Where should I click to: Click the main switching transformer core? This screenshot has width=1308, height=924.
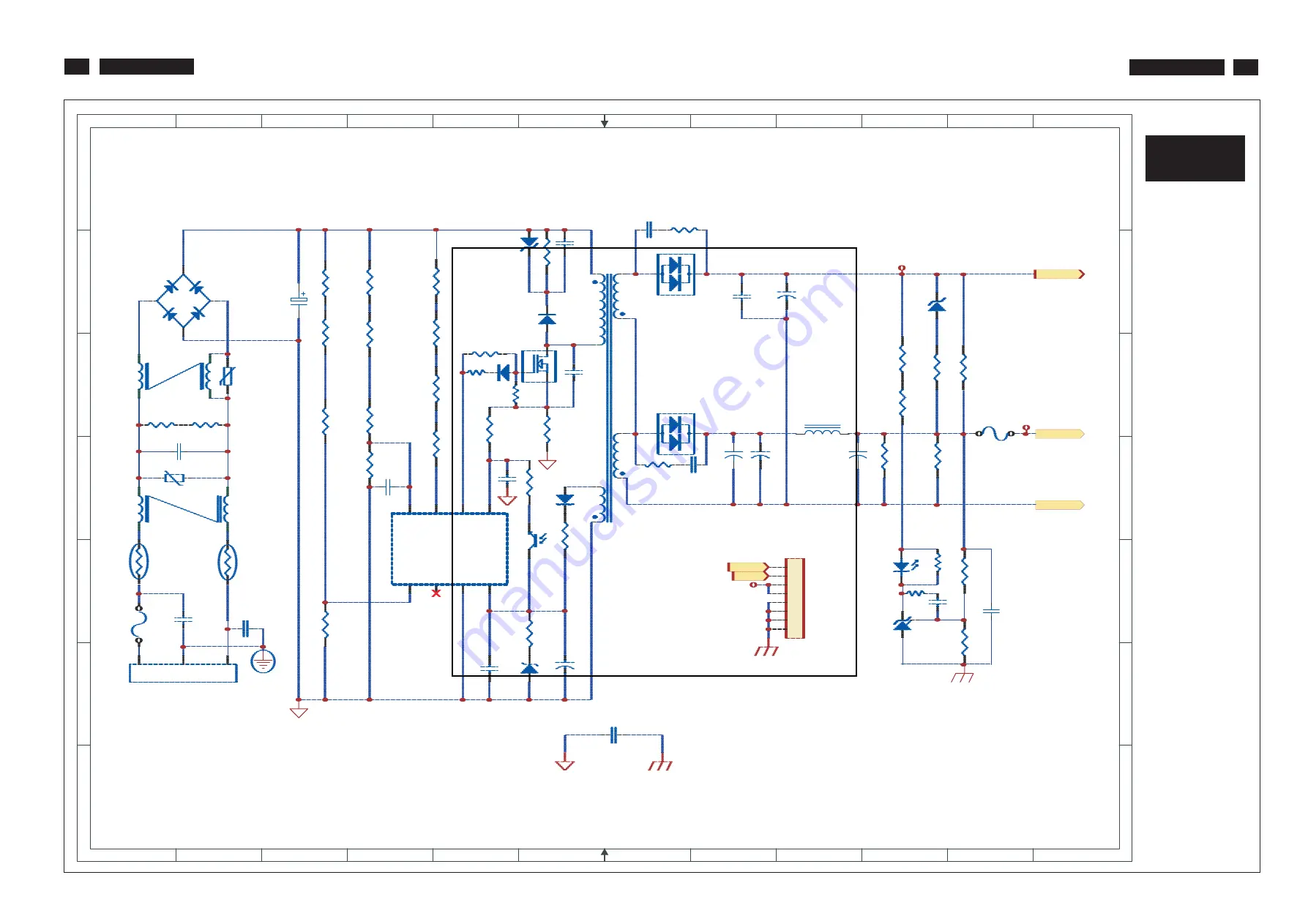(609, 399)
